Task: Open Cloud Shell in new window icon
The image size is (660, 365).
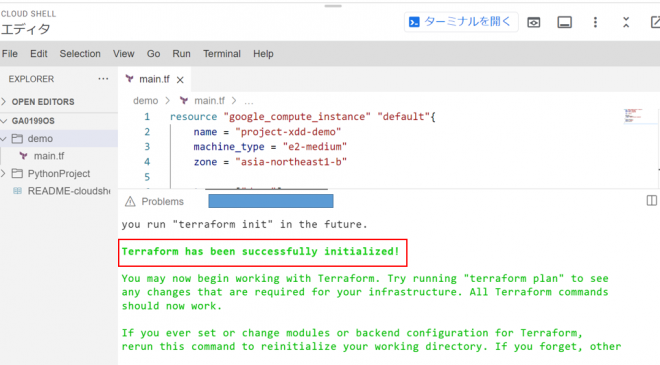Action: click(x=655, y=22)
